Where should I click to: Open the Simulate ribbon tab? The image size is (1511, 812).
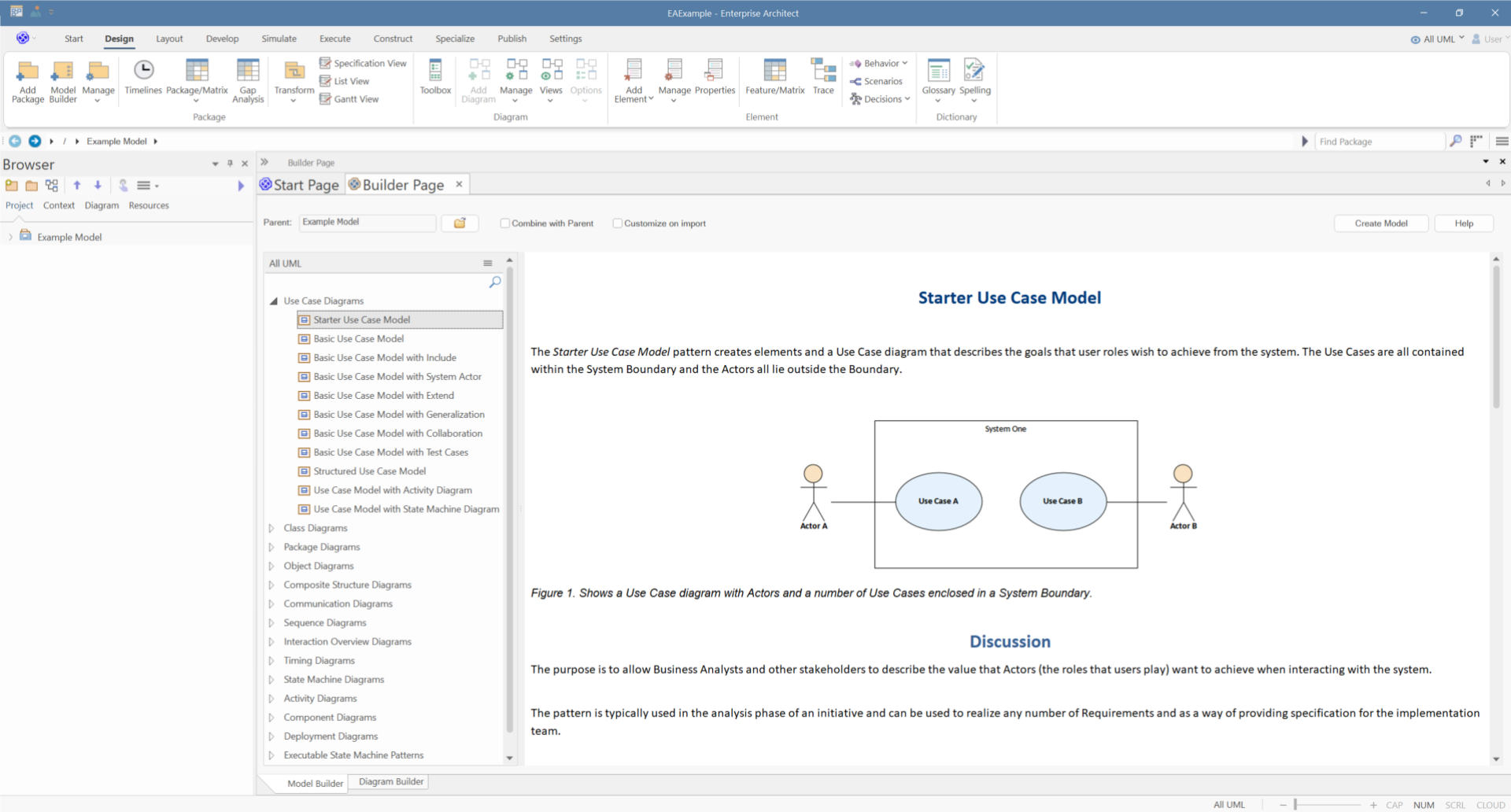pyautogui.click(x=279, y=39)
